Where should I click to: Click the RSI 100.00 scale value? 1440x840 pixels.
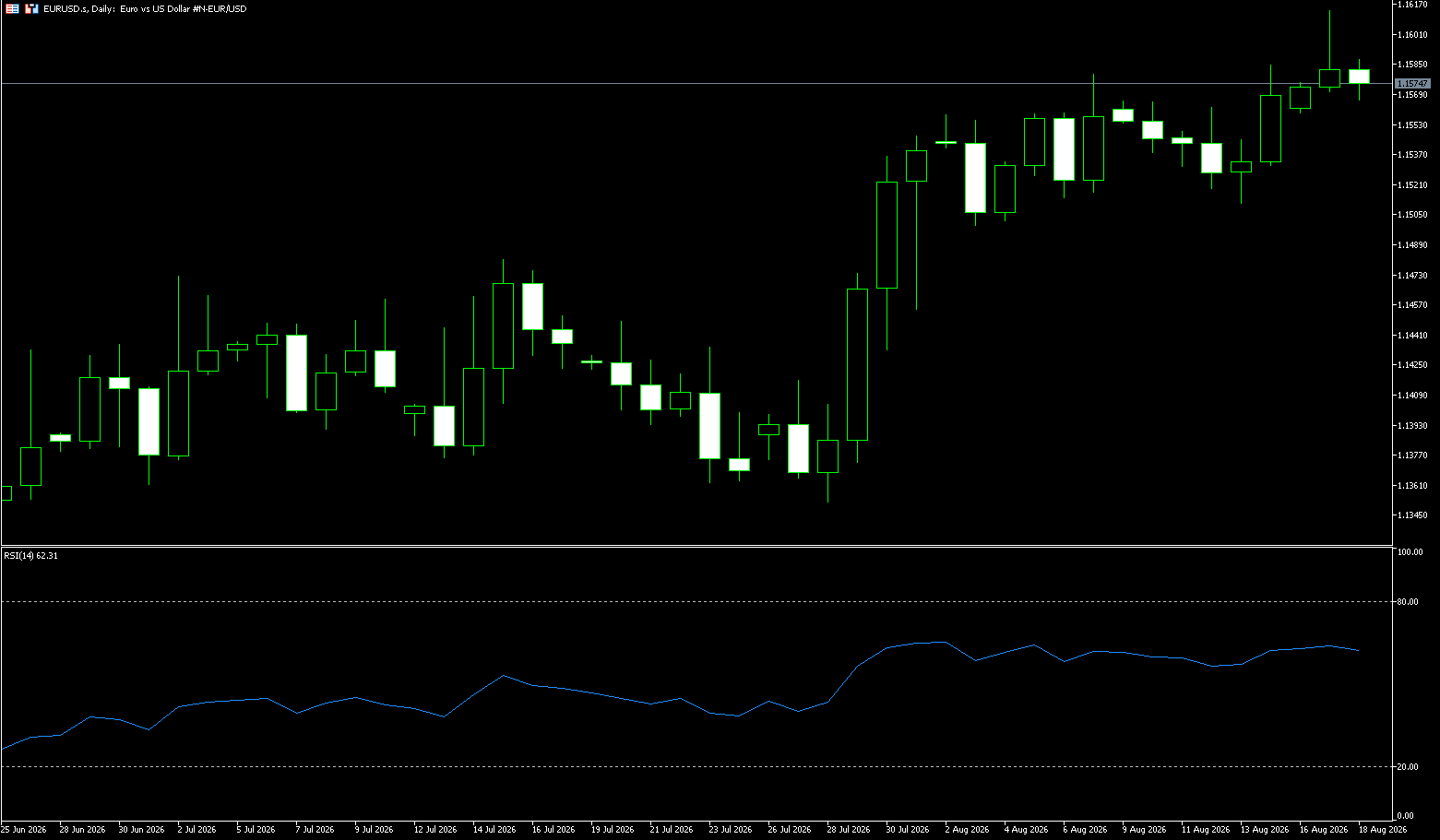pyautogui.click(x=1410, y=552)
